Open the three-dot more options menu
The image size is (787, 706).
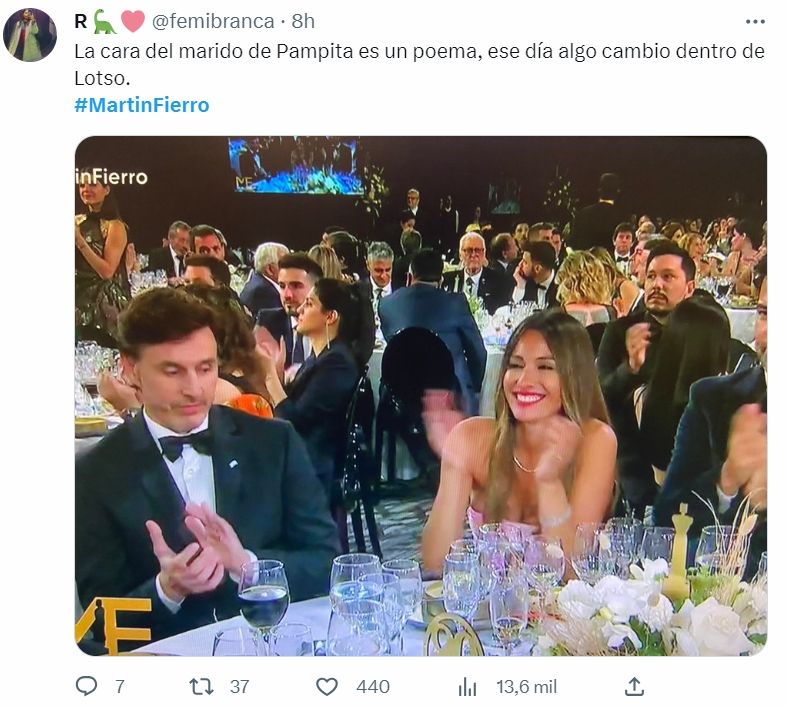pos(755,21)
